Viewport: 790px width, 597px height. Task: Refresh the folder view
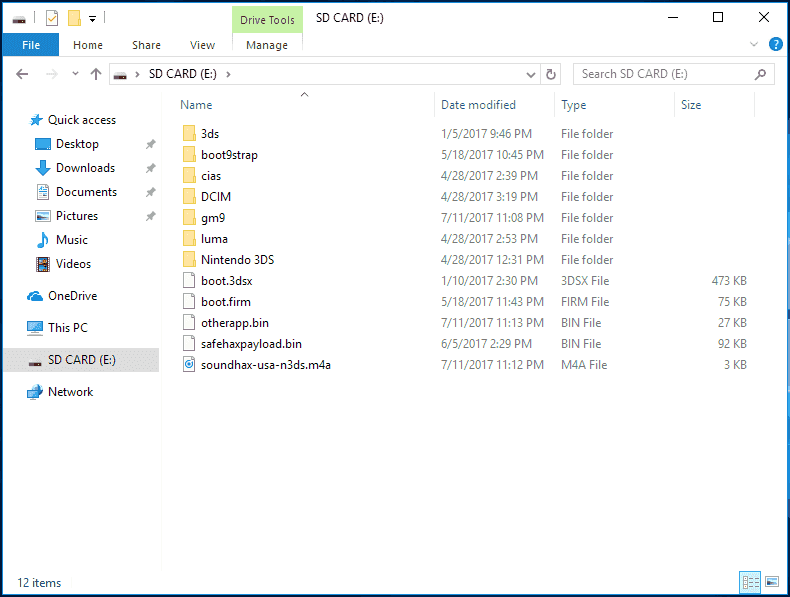click(551, 75)
